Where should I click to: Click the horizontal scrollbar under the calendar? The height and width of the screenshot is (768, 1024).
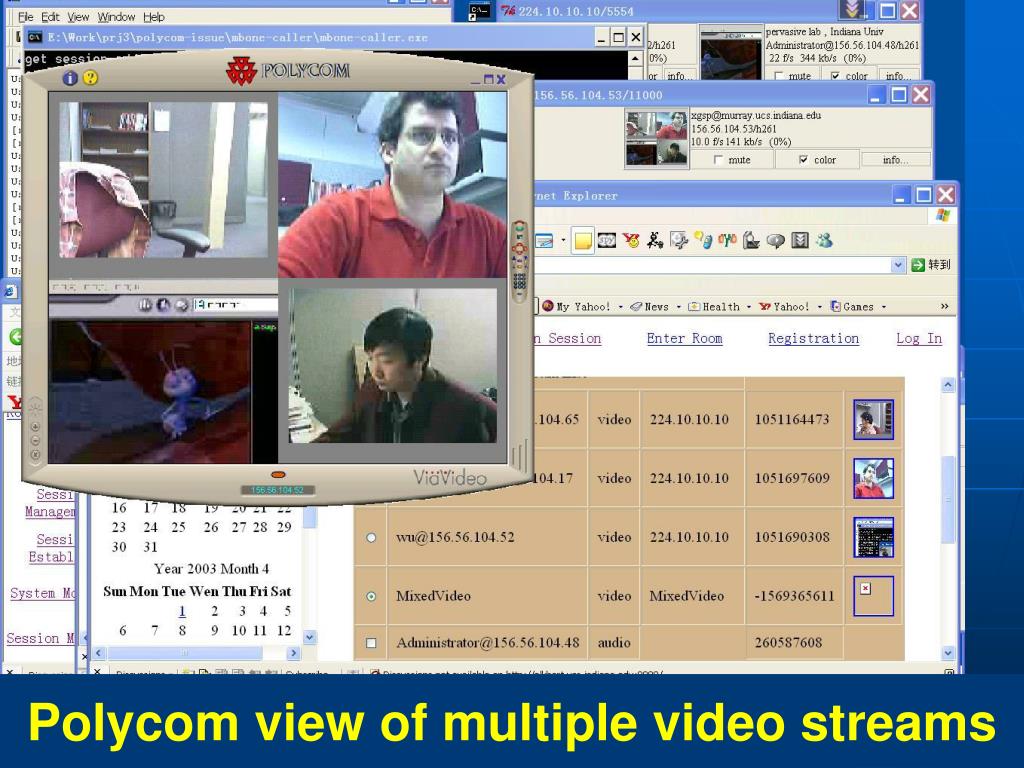pyautogui.click(x=196, y=652)
